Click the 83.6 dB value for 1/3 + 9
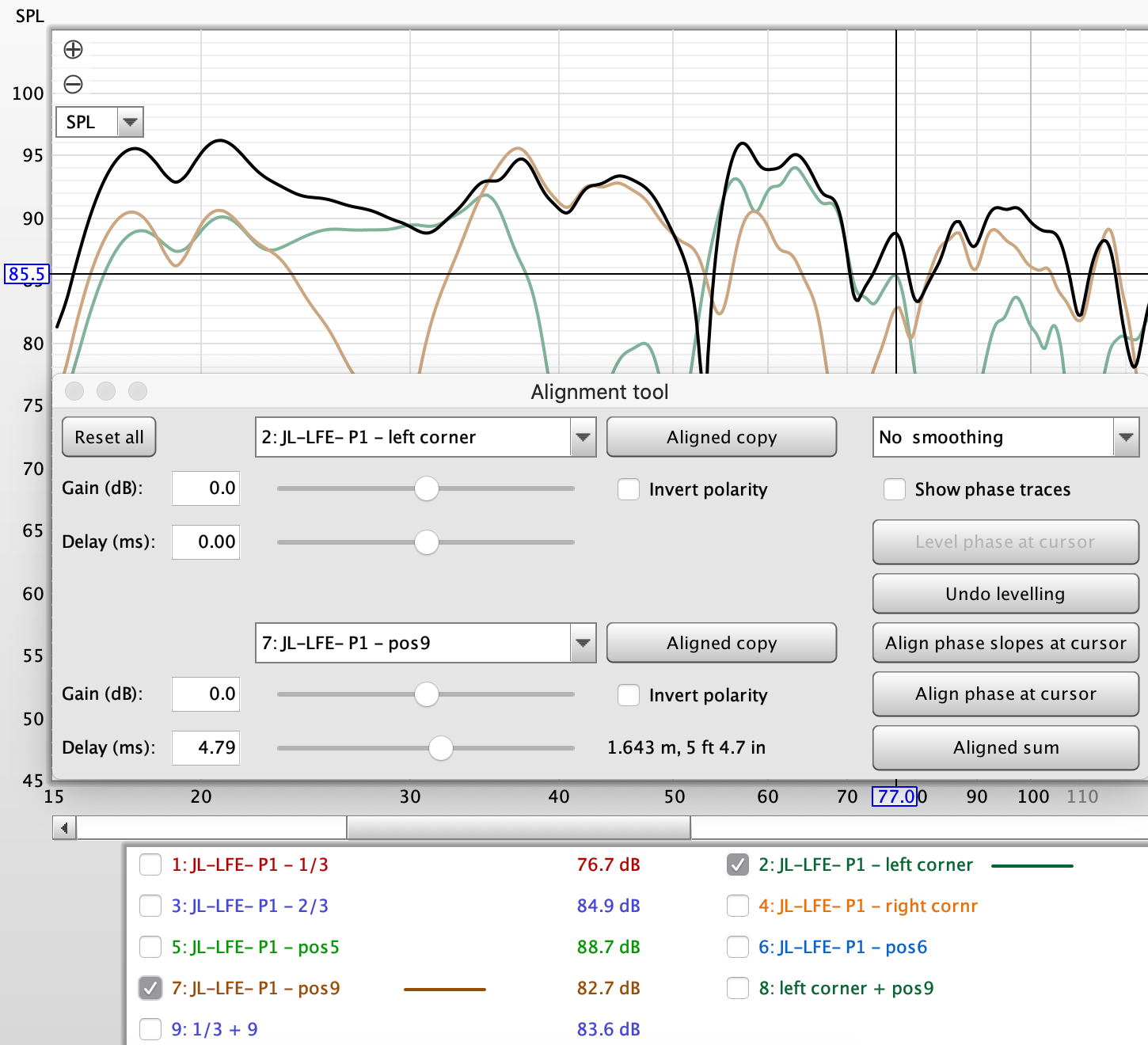 pyautogui.click(x=608, y=1029)
